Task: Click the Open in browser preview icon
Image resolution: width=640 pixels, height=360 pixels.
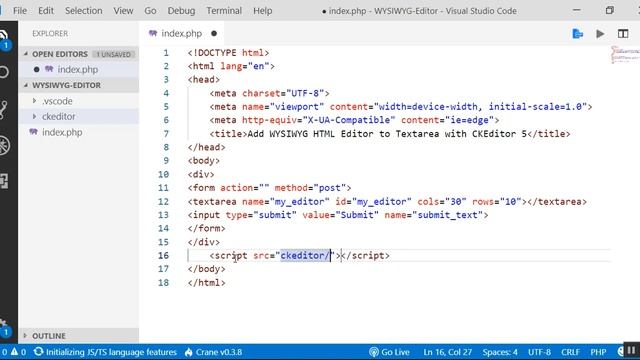Action: click(x=578, y=34)
